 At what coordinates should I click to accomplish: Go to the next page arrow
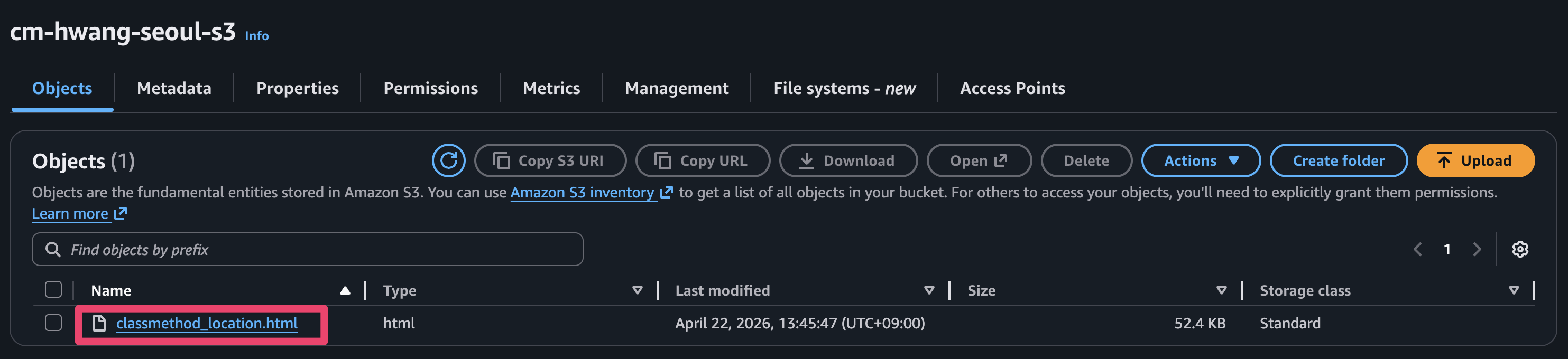pos(1477,249)
